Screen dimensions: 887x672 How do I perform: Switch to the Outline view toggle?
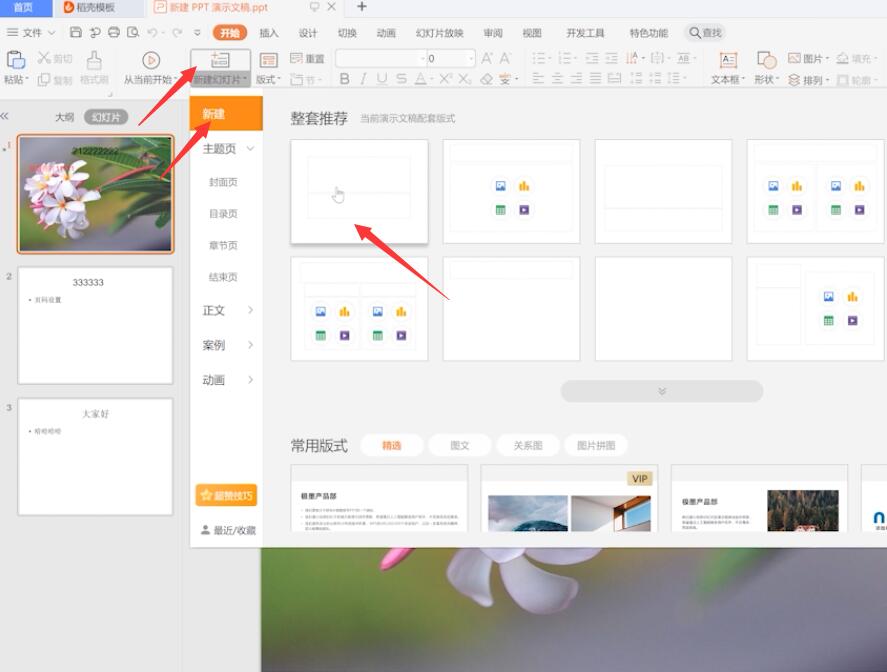pyautogui.click(x=64, y=117)
